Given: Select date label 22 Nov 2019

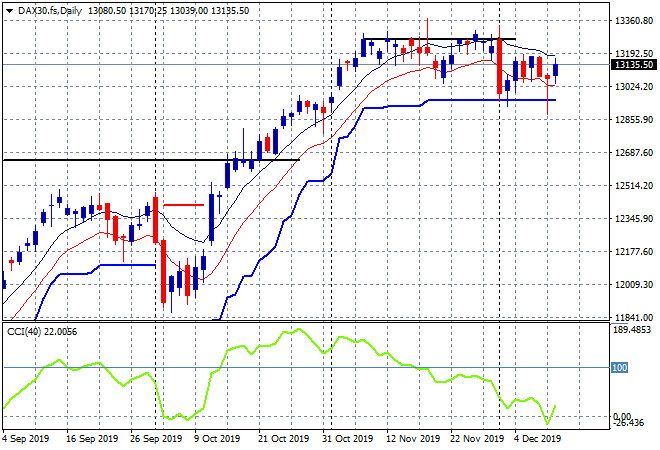Looking at the screenshot, I should (x=477, y=438).
